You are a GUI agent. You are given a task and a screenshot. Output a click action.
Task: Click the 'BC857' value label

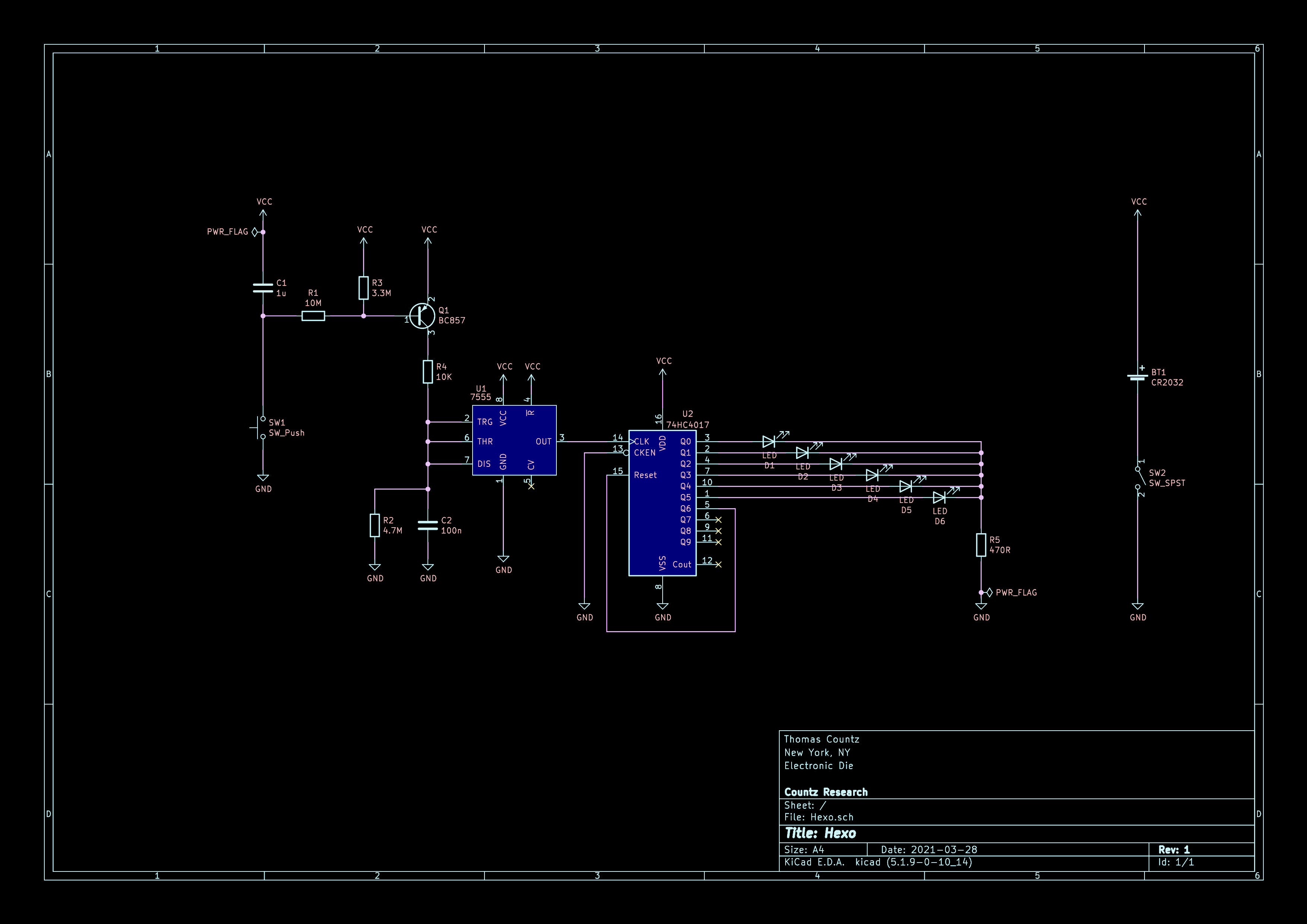(451, 321)
